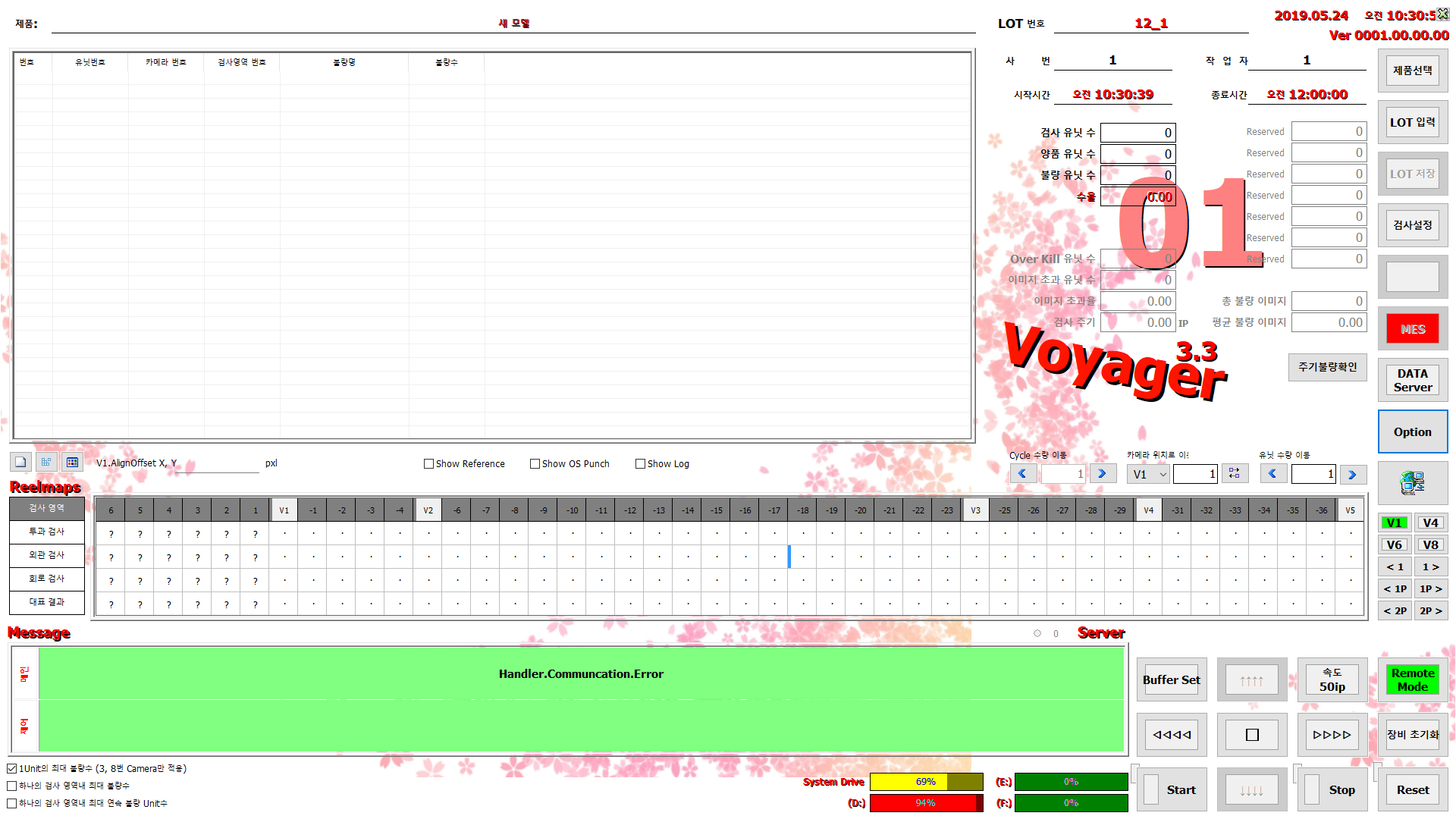Click the square stop-frame button
Viewport: 1456px width, 819px height.
click(1252, 735)
